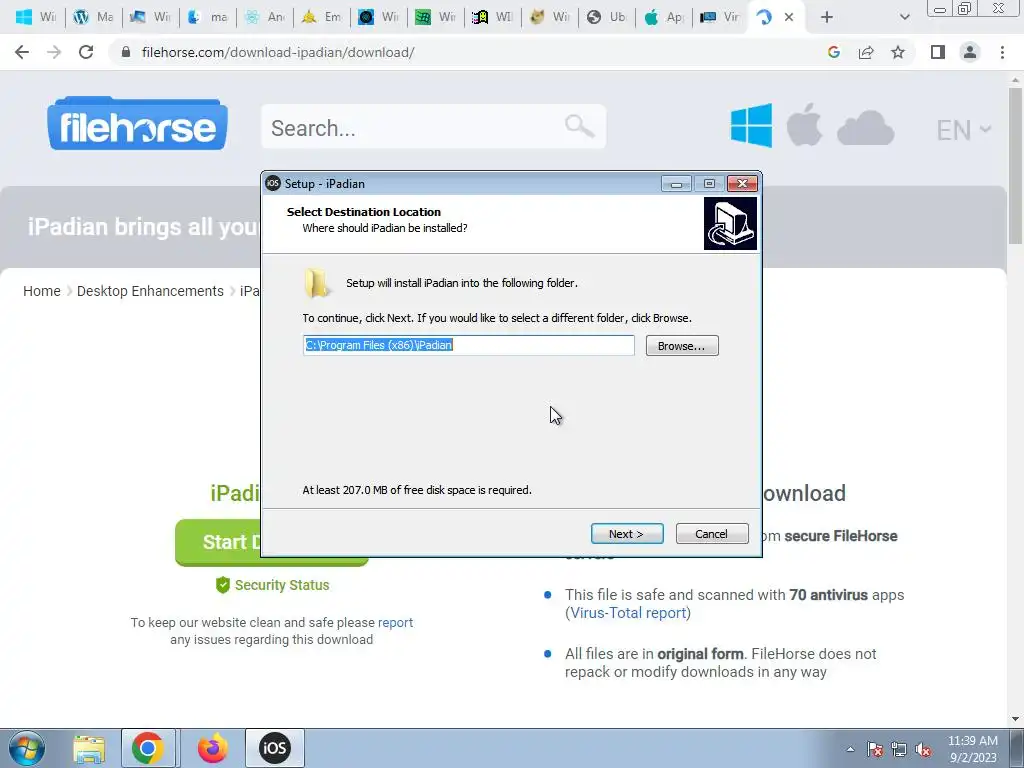Click the iOS installer taskbar icon
The height and width of the screenshot is (768, 1024).
(x=274, y=748)
